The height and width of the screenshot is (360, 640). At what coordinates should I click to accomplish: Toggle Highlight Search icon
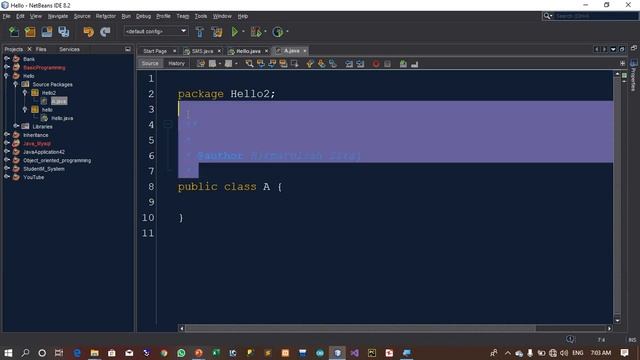[283, 64]
